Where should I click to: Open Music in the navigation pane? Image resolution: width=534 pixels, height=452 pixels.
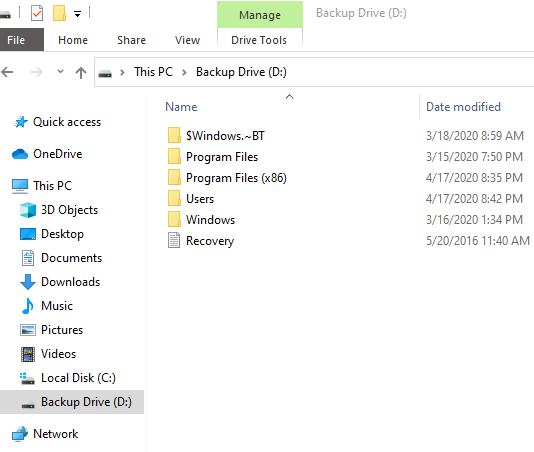[x=57, y=306]
